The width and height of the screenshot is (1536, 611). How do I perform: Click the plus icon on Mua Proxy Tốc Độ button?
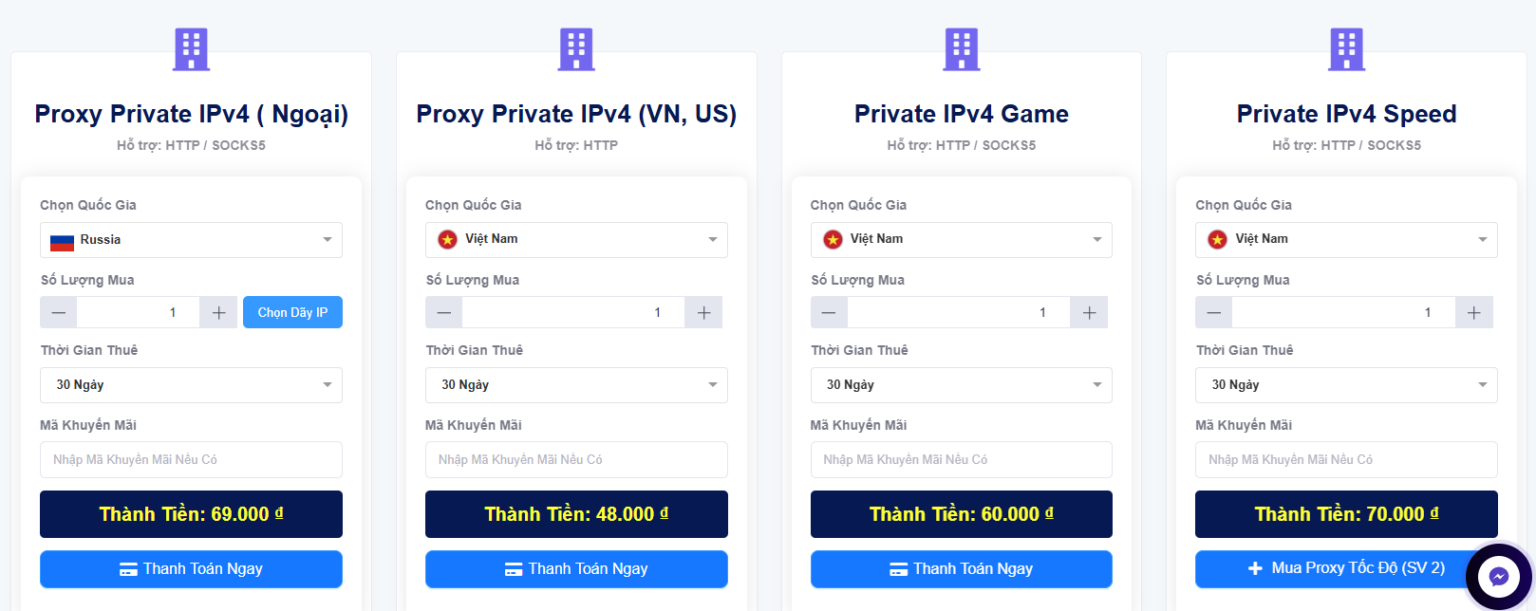pyautogui.click(x=1253, y=568)
